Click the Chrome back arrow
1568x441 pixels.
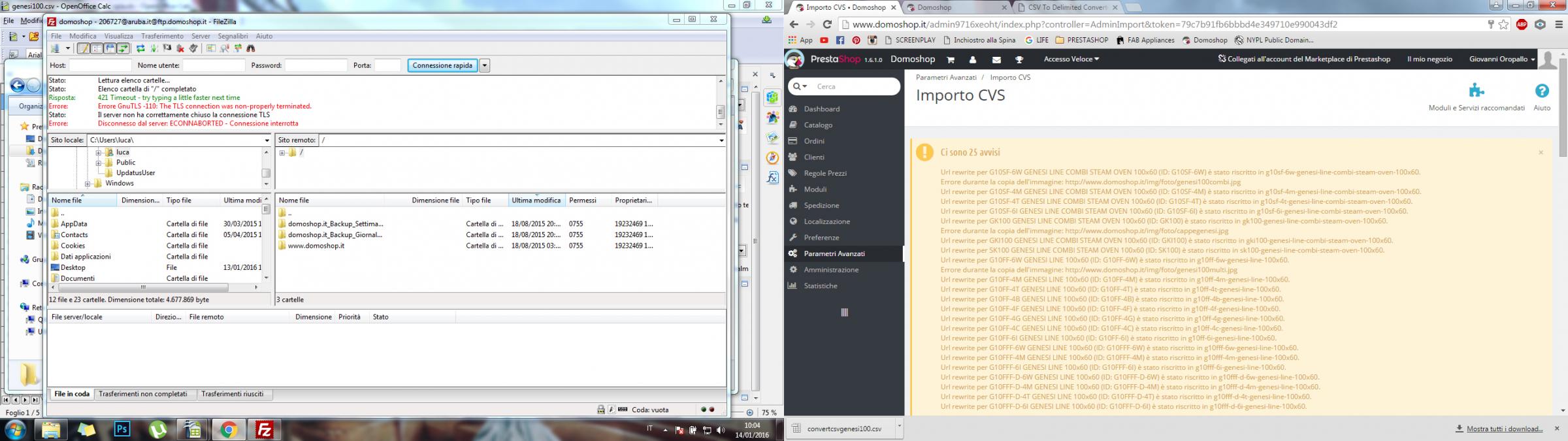[x=794, y=24]
